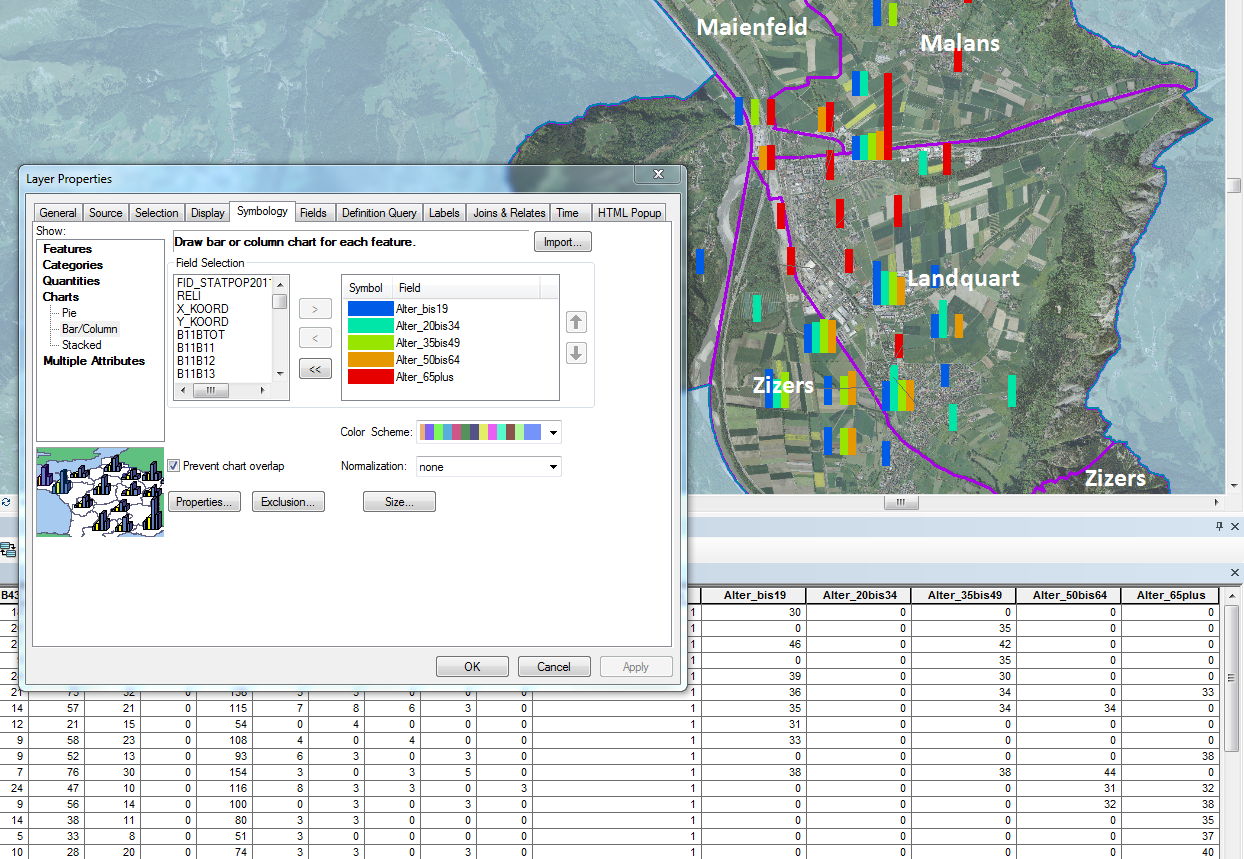Click the remove all fields double-arrow button
This screenshot has height=859, width=1244.
[315, 370]
